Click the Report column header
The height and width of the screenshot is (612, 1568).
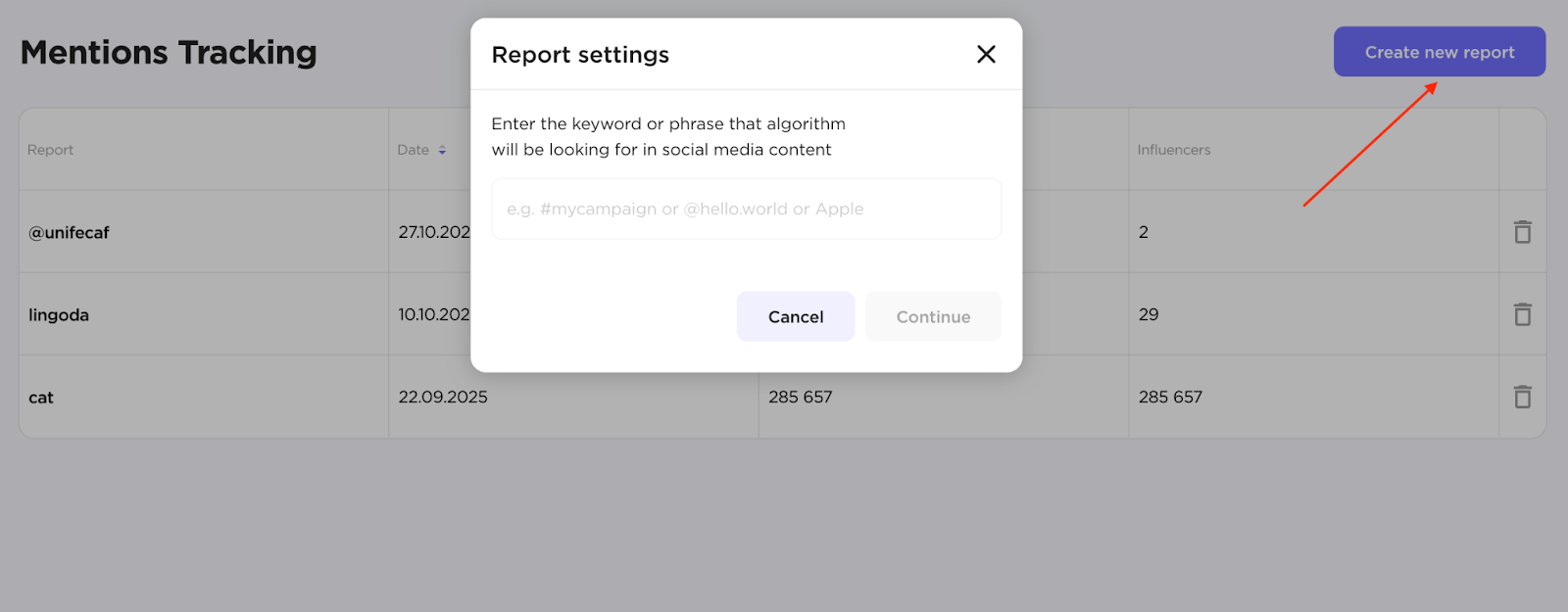click(51, 150)
